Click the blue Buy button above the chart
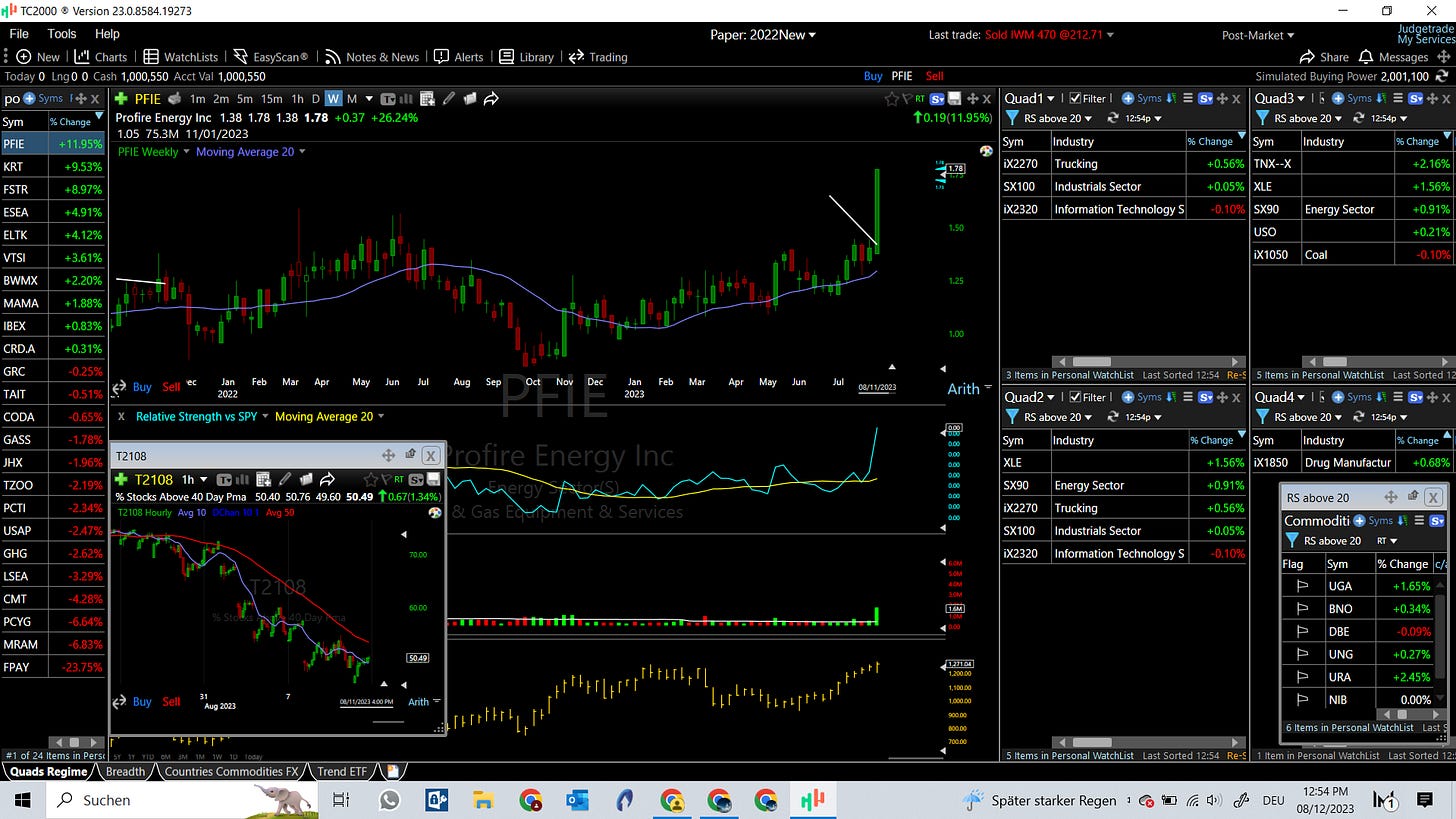The image size is (1456, 819). click(872, 76)
